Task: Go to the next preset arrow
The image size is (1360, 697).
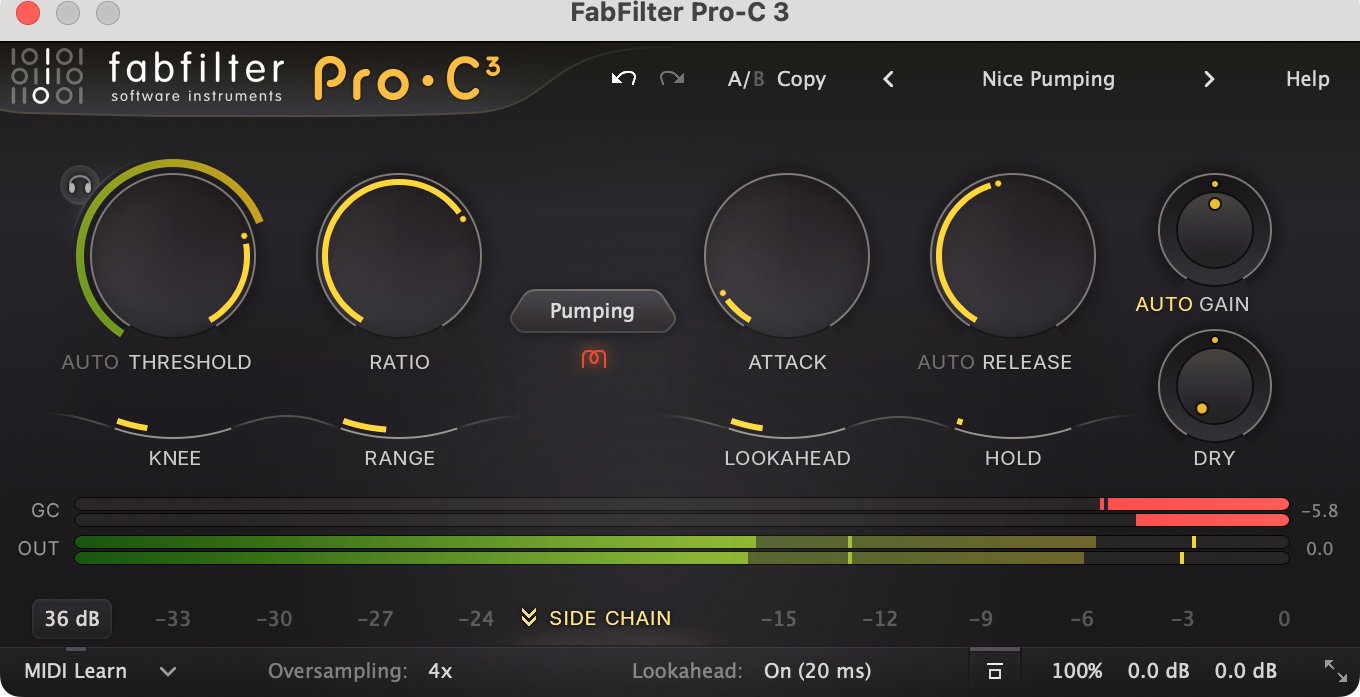Action: [1209, 79]
